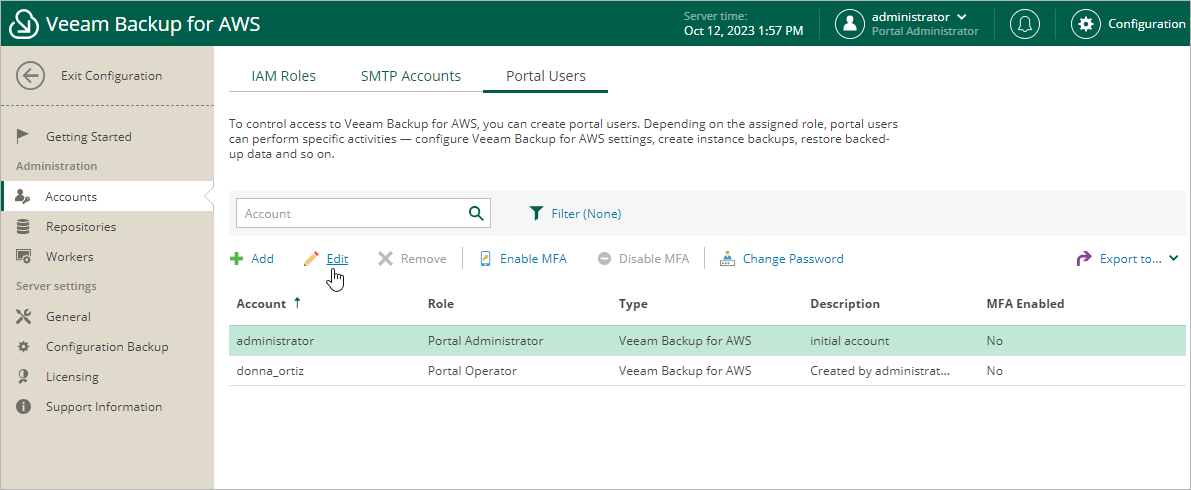Click the Edit link
The width and height of the screenshot is (1191, 490).
pyautogui.click(x=337, y=258)
